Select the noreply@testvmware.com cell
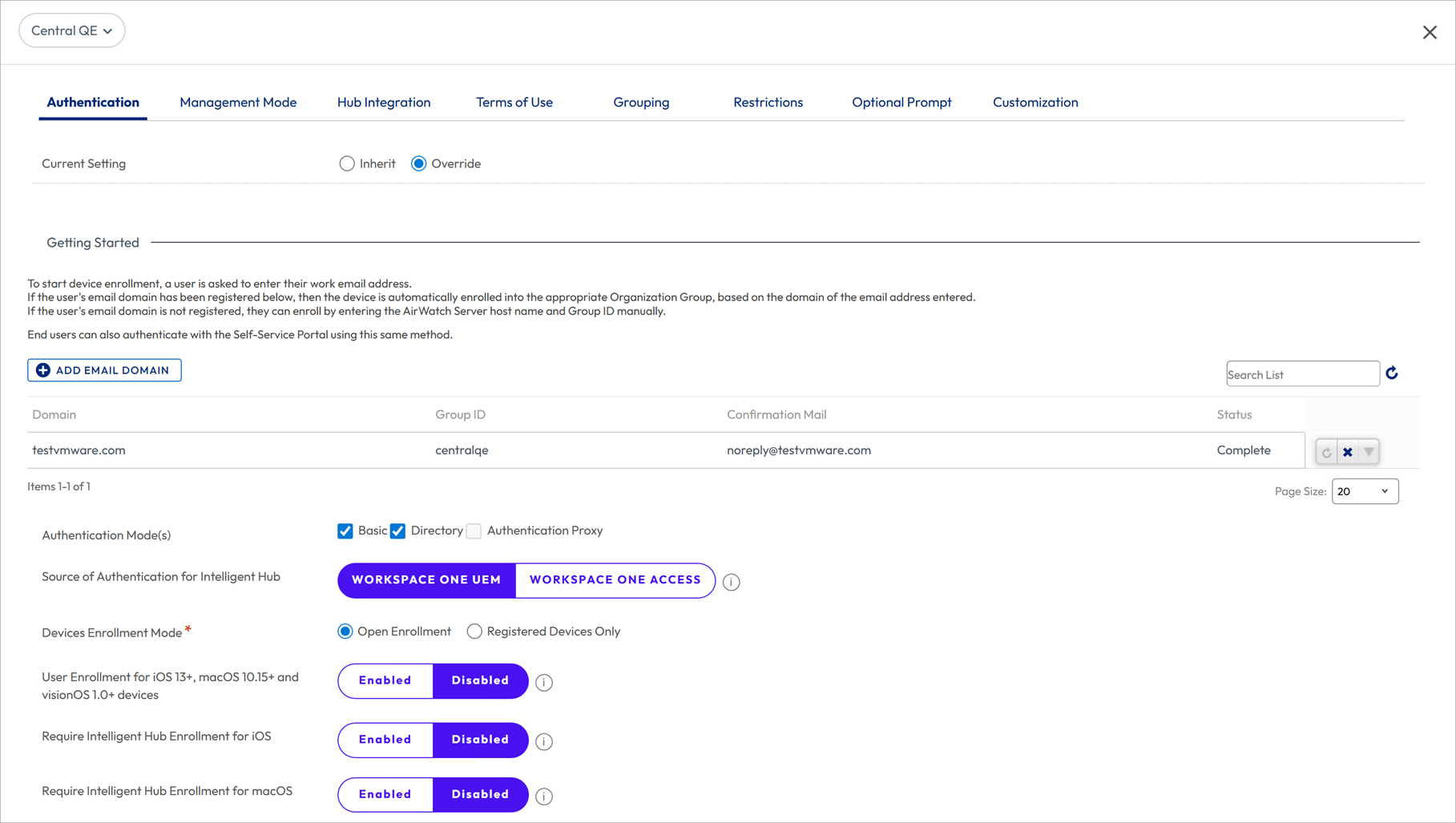 (x=799, y=450)
